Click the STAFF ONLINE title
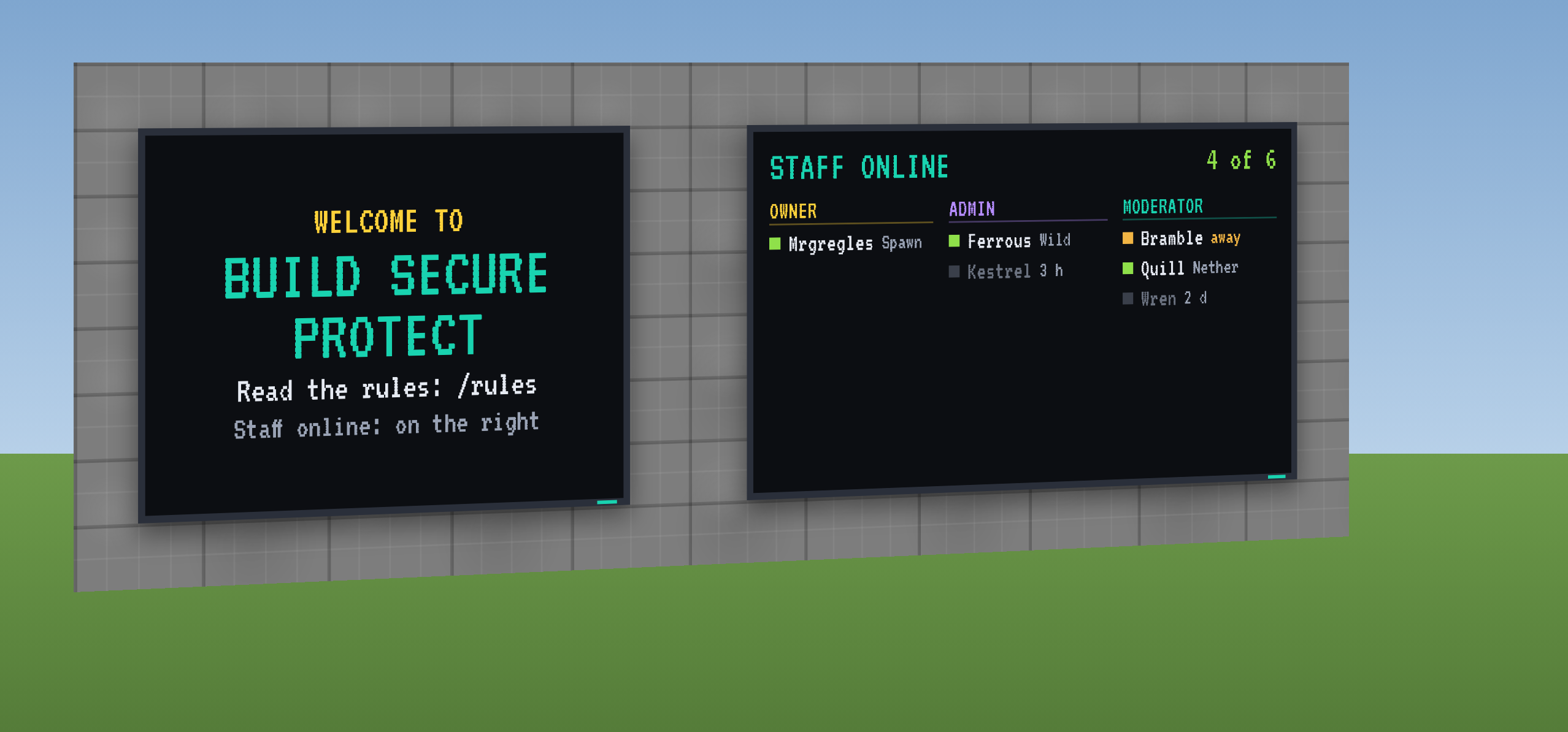The image size is (1568, 732). pyautogui.click(x=859, y=167)
